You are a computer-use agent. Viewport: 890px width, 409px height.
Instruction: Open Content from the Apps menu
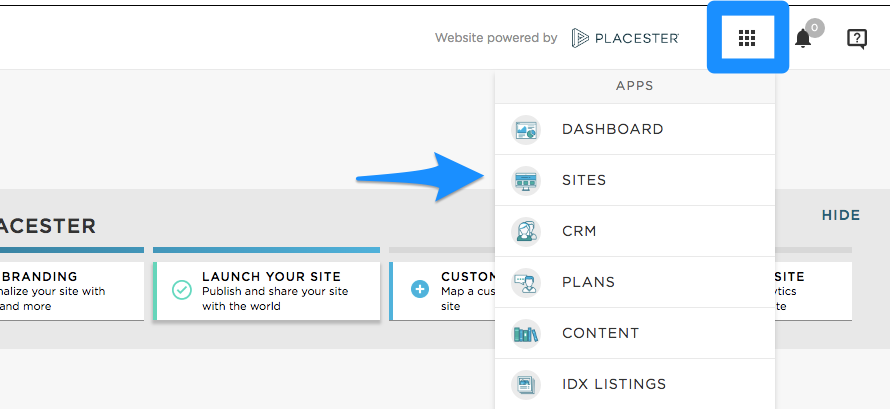point(635,334)
